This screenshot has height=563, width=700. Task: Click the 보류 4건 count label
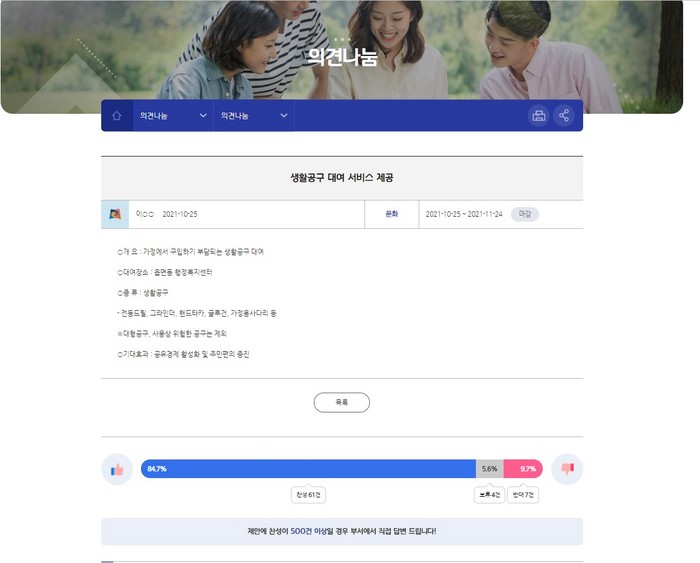coord(489,495)
